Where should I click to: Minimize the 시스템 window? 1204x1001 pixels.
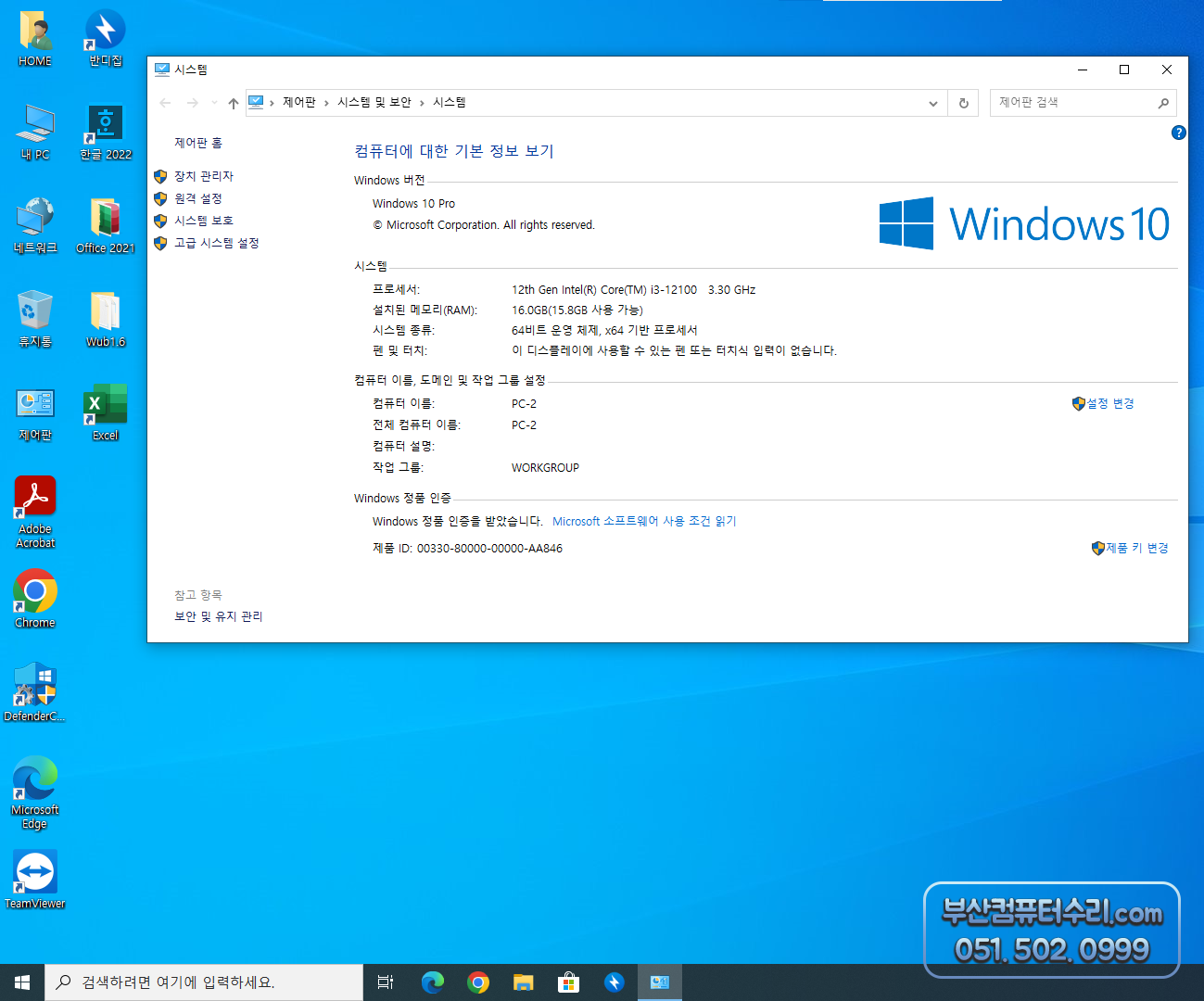1082,70
